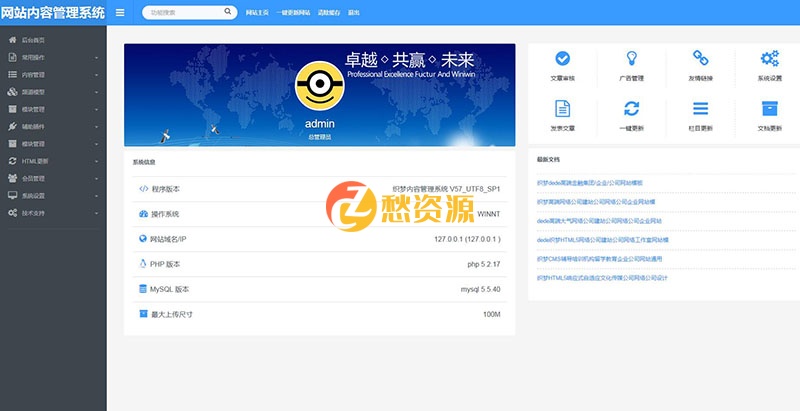Open the 网络工作室 HTML5 document link
This screenshot has width=800, height=411.
pyautogui.click(x=603, y=240)
